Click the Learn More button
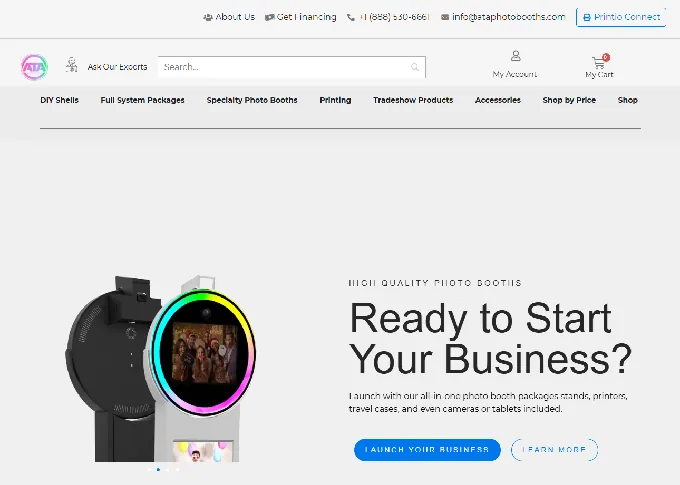This screenshot has width=680, height=485. pos(554,450)
